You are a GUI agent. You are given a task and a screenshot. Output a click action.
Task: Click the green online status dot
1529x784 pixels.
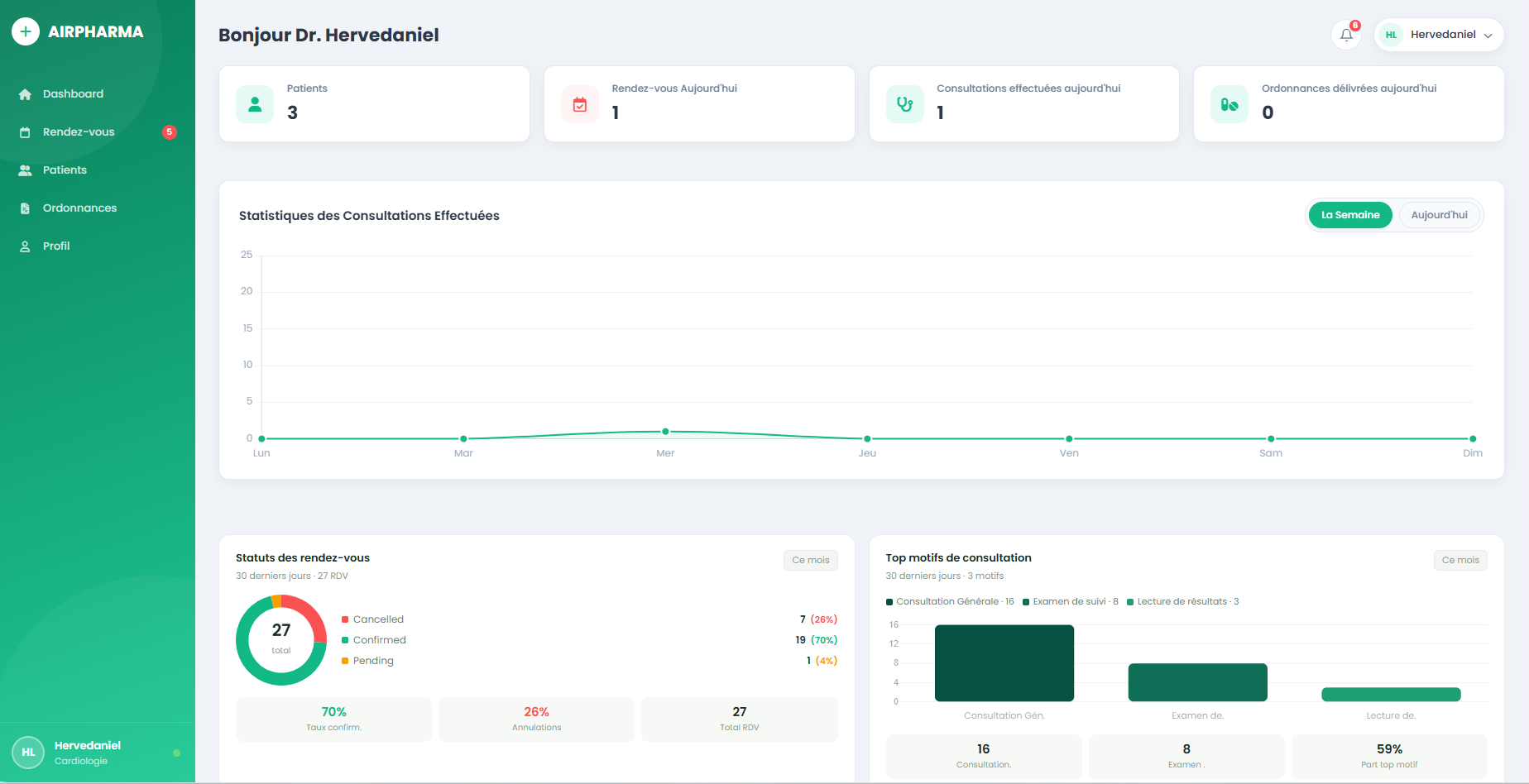pos(176,753)
